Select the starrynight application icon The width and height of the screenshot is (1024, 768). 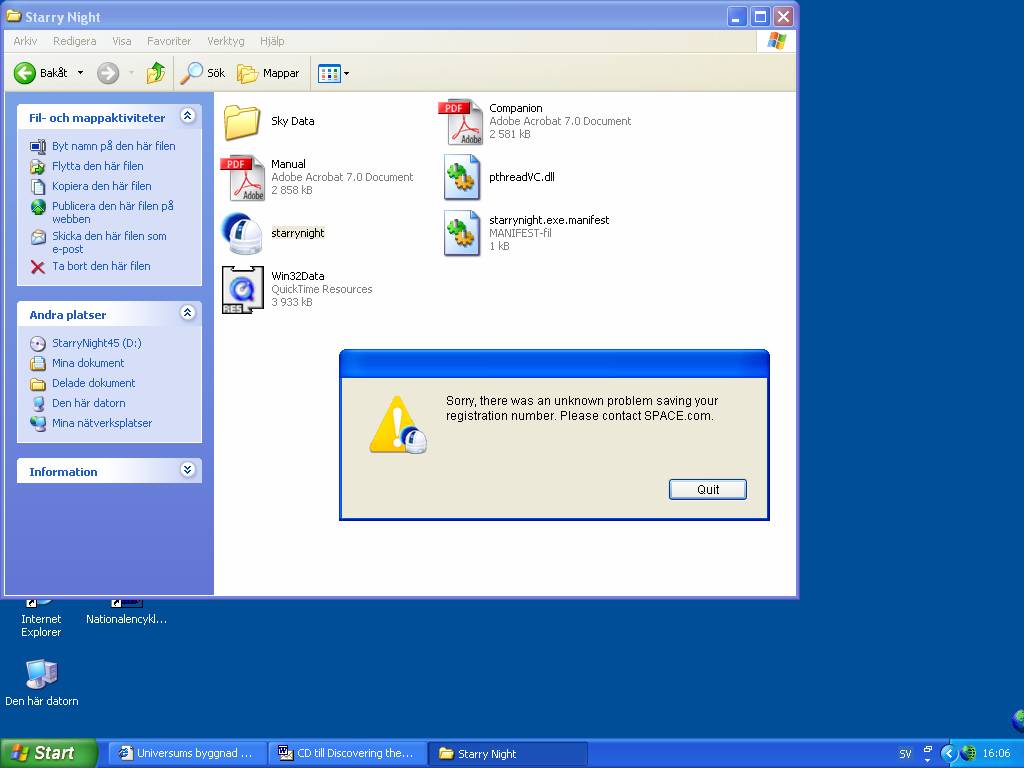[x=242, y=233]
